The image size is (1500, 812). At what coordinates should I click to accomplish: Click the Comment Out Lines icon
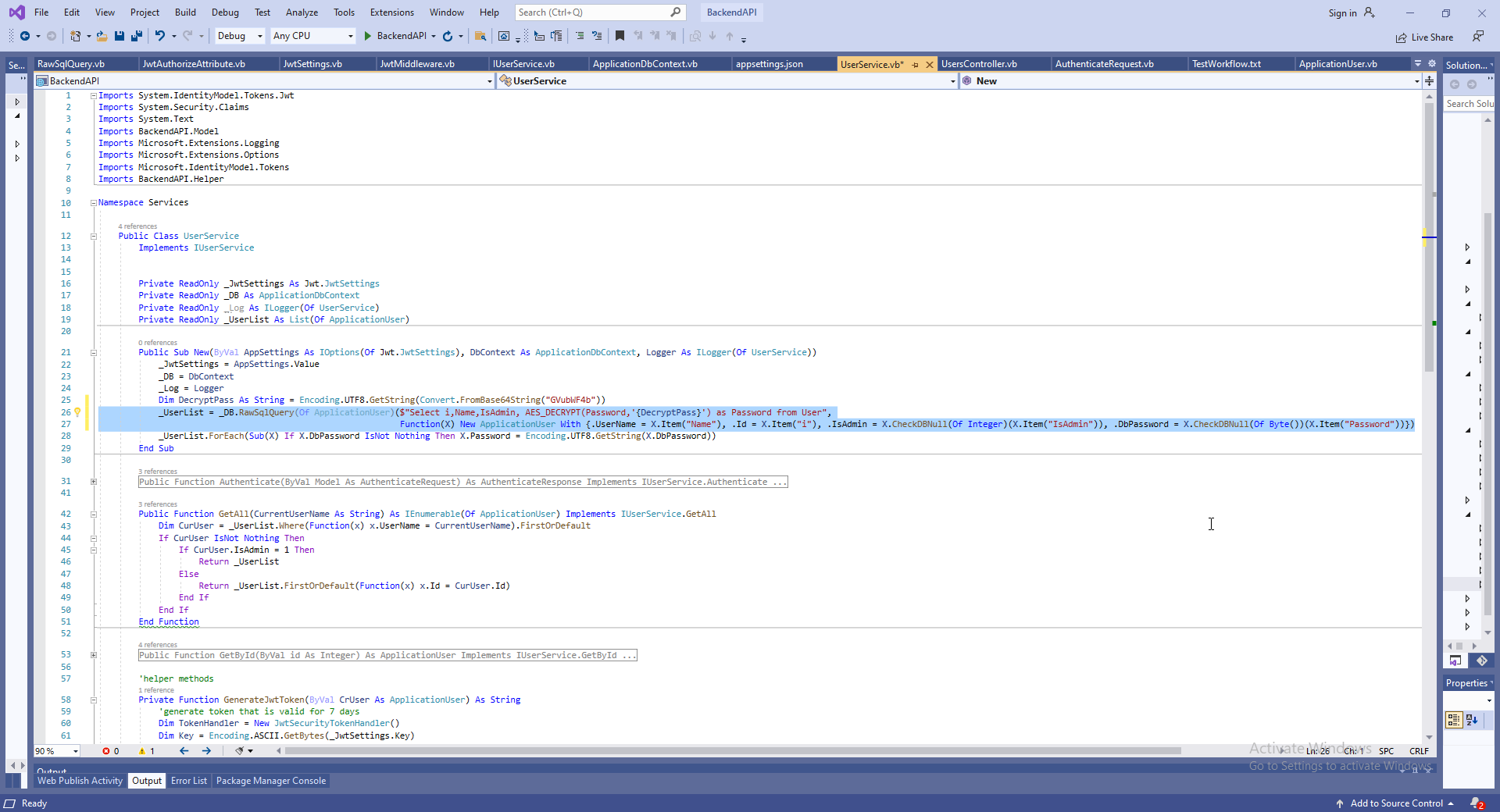[580, 36]
